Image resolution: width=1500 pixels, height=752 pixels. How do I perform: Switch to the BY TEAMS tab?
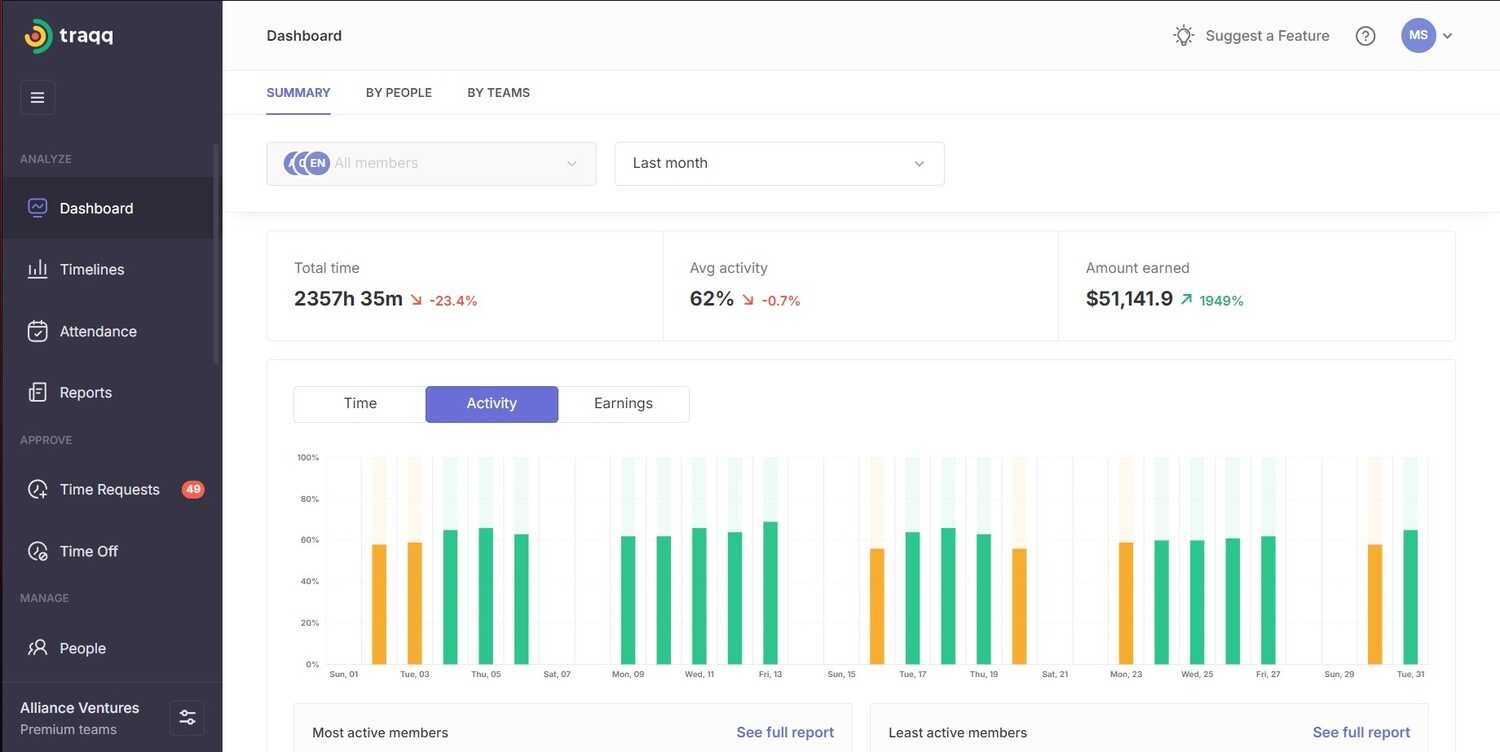(x=498, y=91)
